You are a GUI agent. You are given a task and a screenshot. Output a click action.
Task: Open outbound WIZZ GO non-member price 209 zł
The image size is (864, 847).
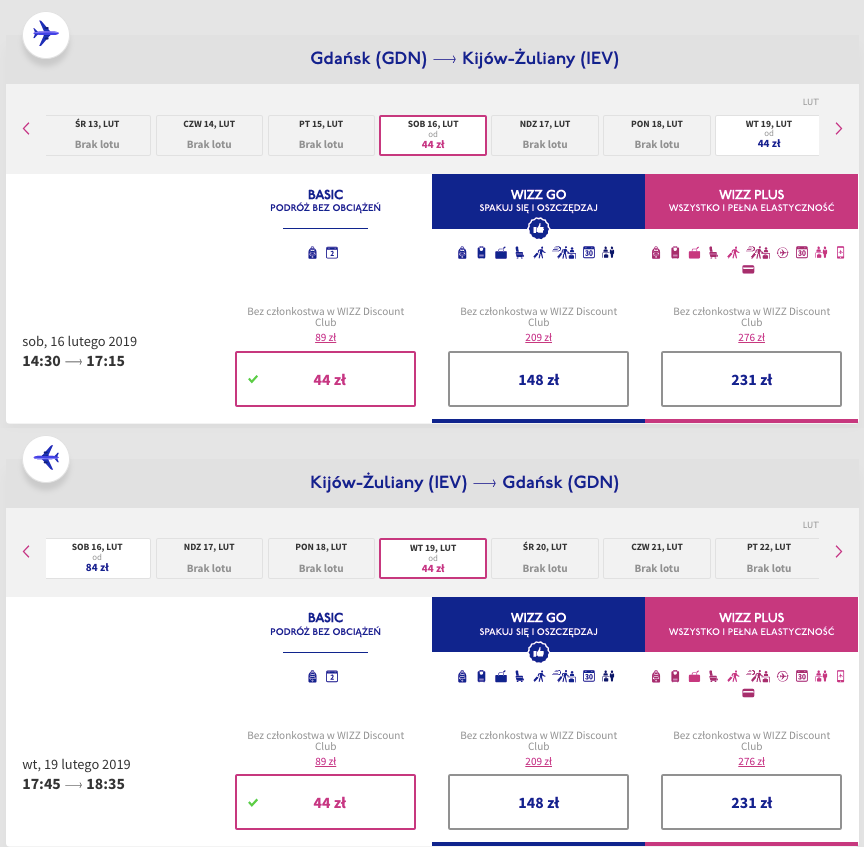[x=538, y=337]
